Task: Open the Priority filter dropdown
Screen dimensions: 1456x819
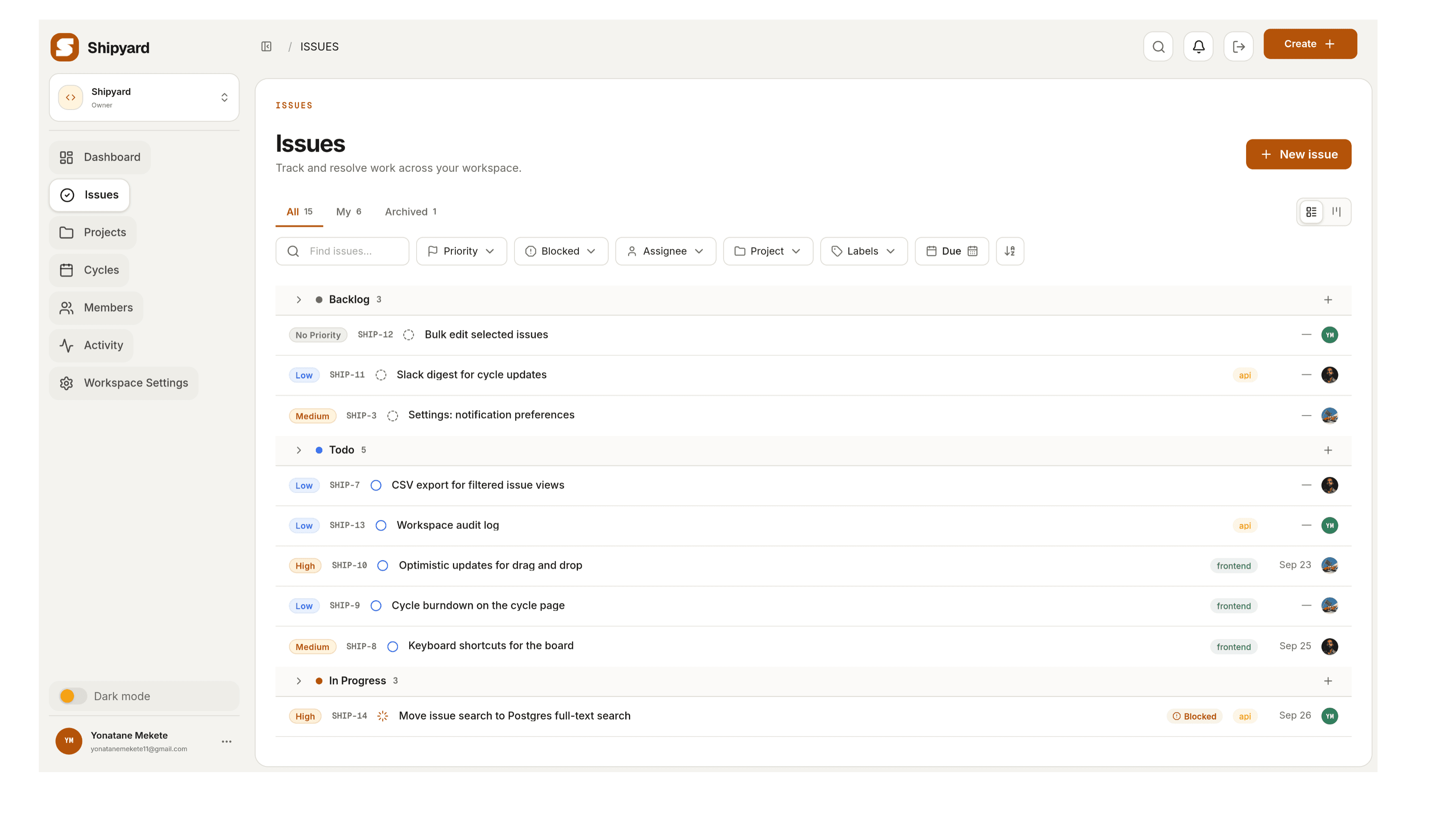Action: 461,251
